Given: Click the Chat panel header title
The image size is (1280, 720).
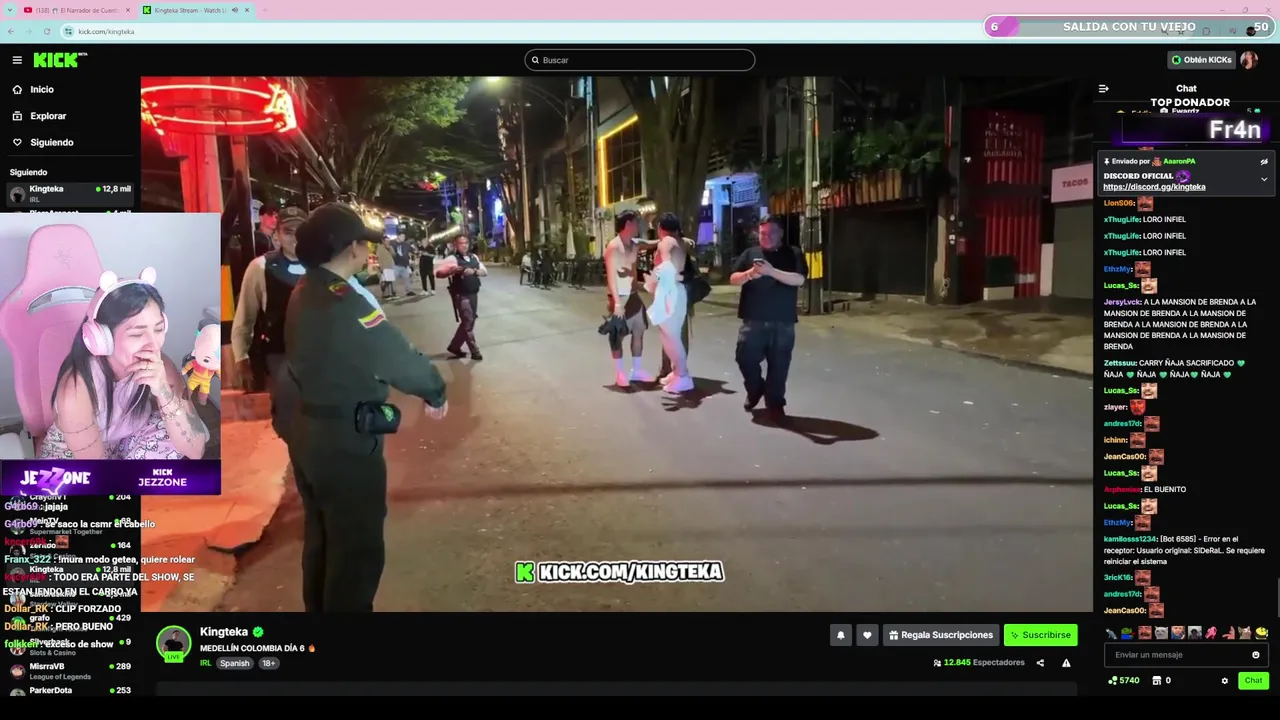Looking at the screenshot, I should coord(1186,88).
